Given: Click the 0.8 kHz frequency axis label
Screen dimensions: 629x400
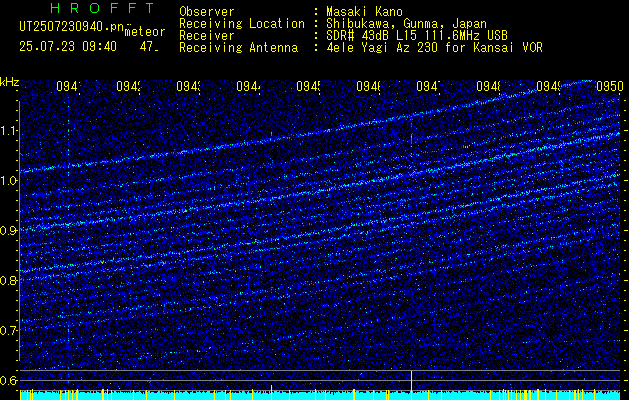Looking at the screenshot, I should coord(9,280).
